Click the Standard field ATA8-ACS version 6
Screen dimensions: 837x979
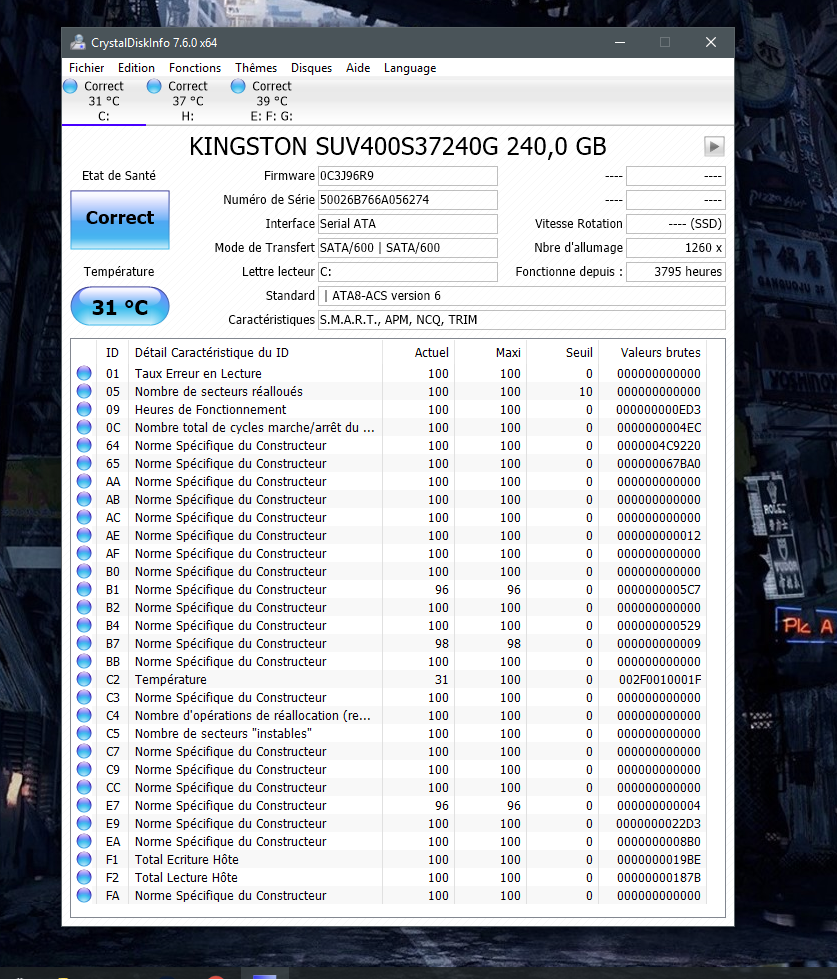click(x=522, y=296)
